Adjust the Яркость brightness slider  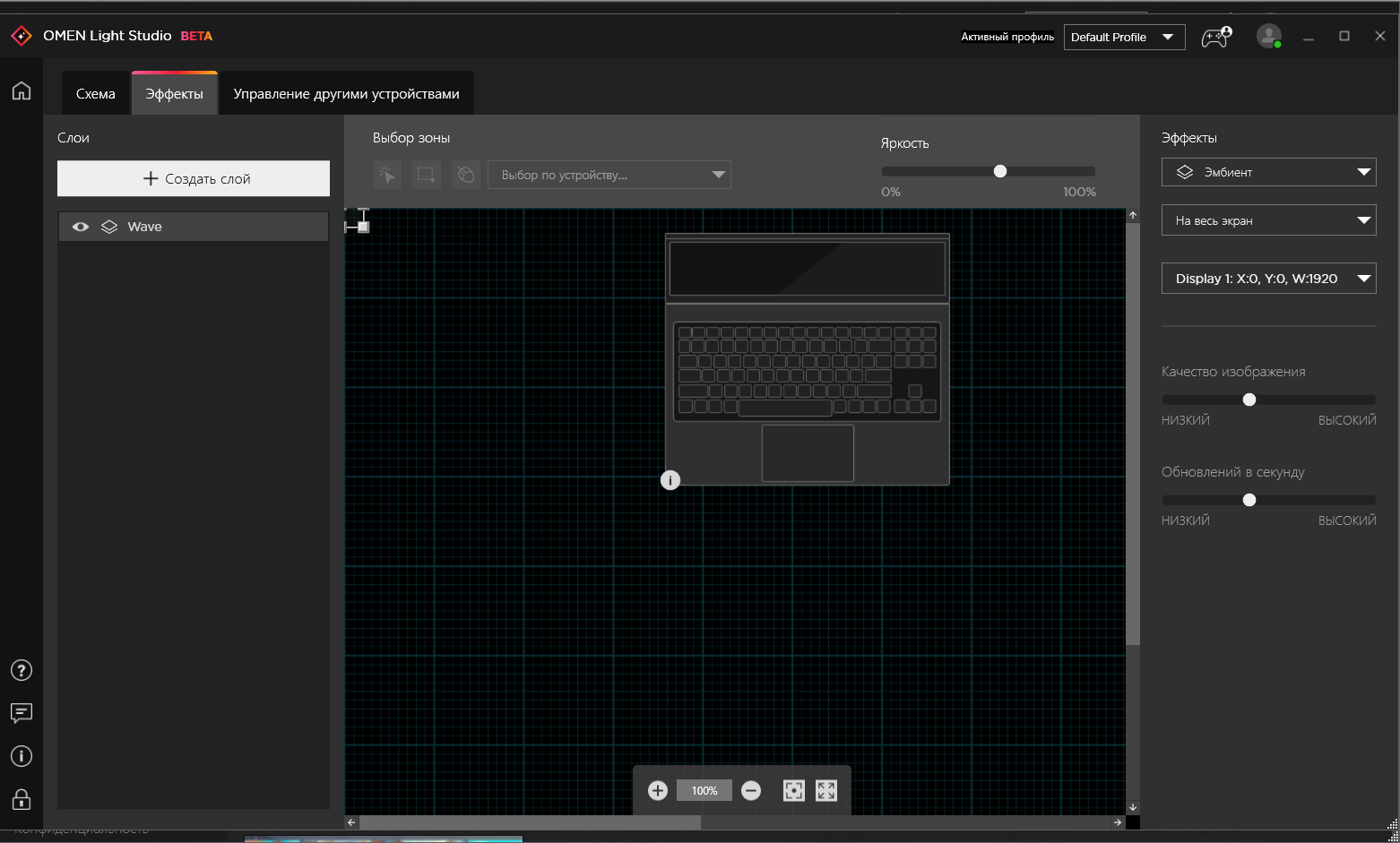pos(1000,170)
